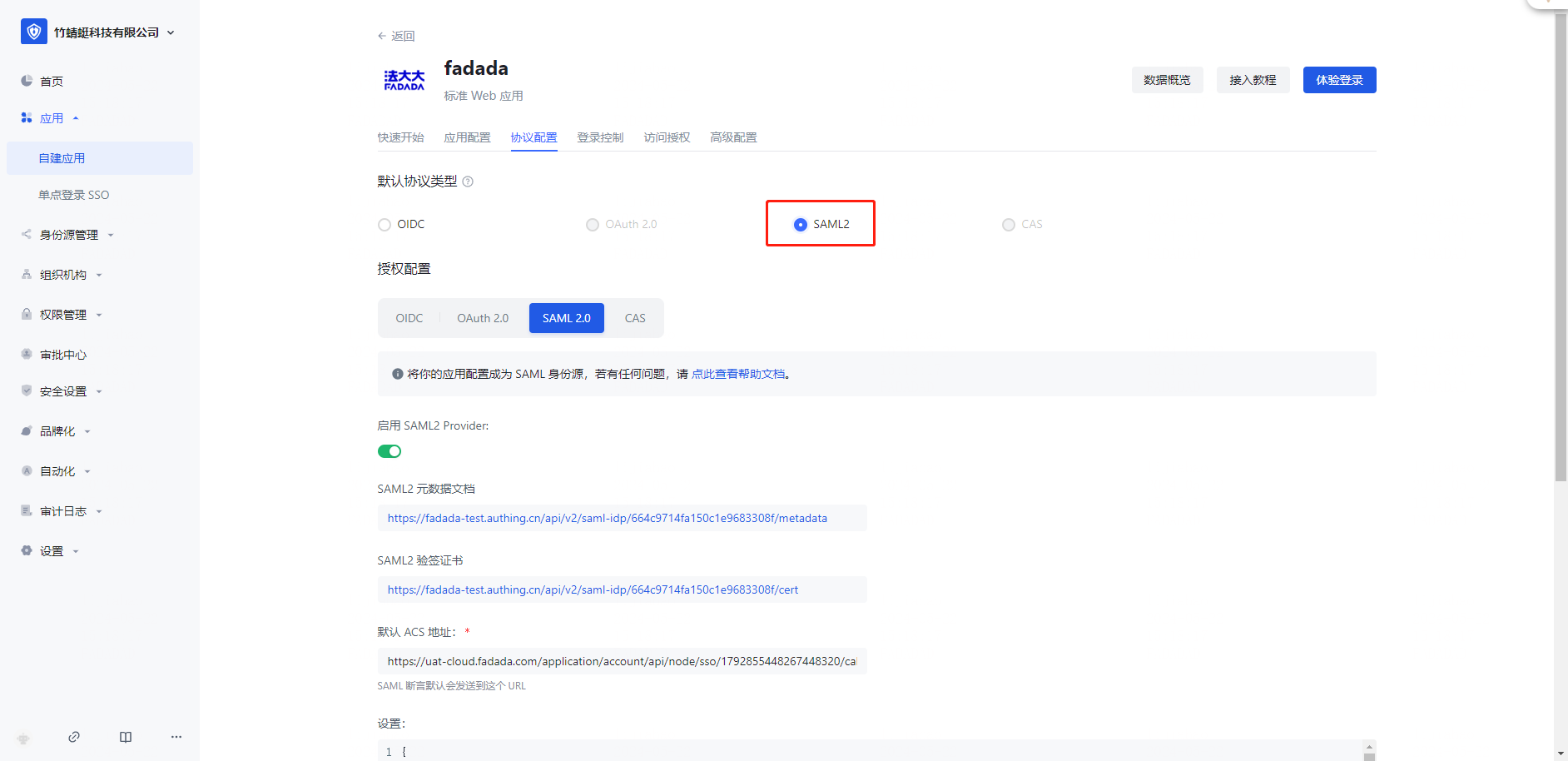Open the SAML2 metadata document URL
Screen dimensions: 1568x761
point(608,518)
